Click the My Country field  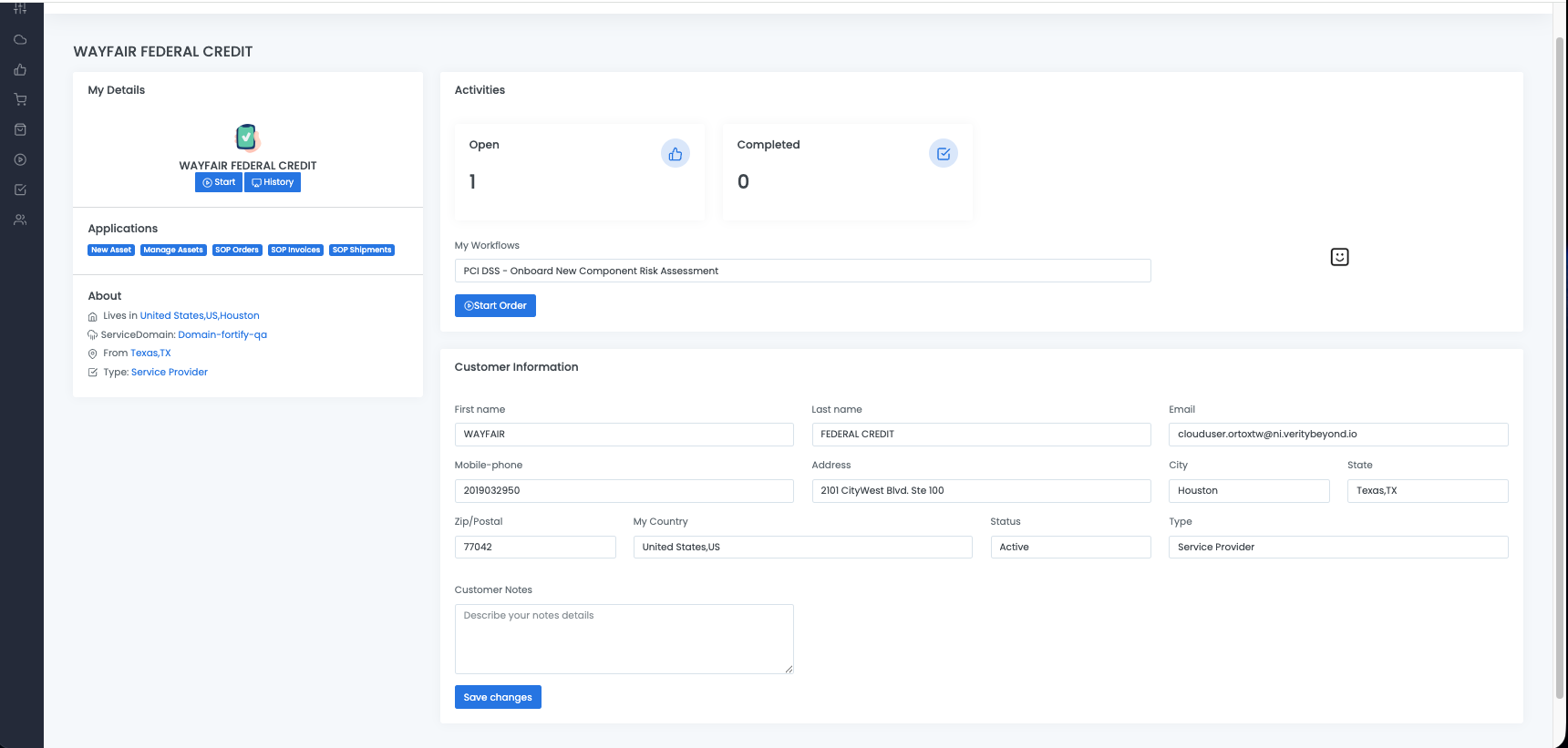pos(802,548)
